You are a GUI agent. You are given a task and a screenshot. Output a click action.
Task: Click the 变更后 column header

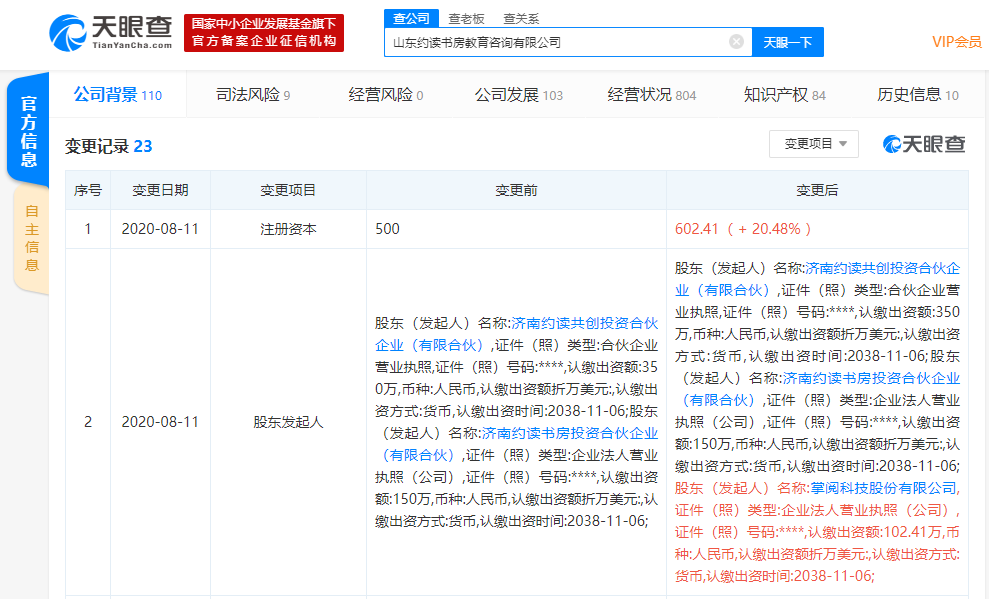pos(817,190)
